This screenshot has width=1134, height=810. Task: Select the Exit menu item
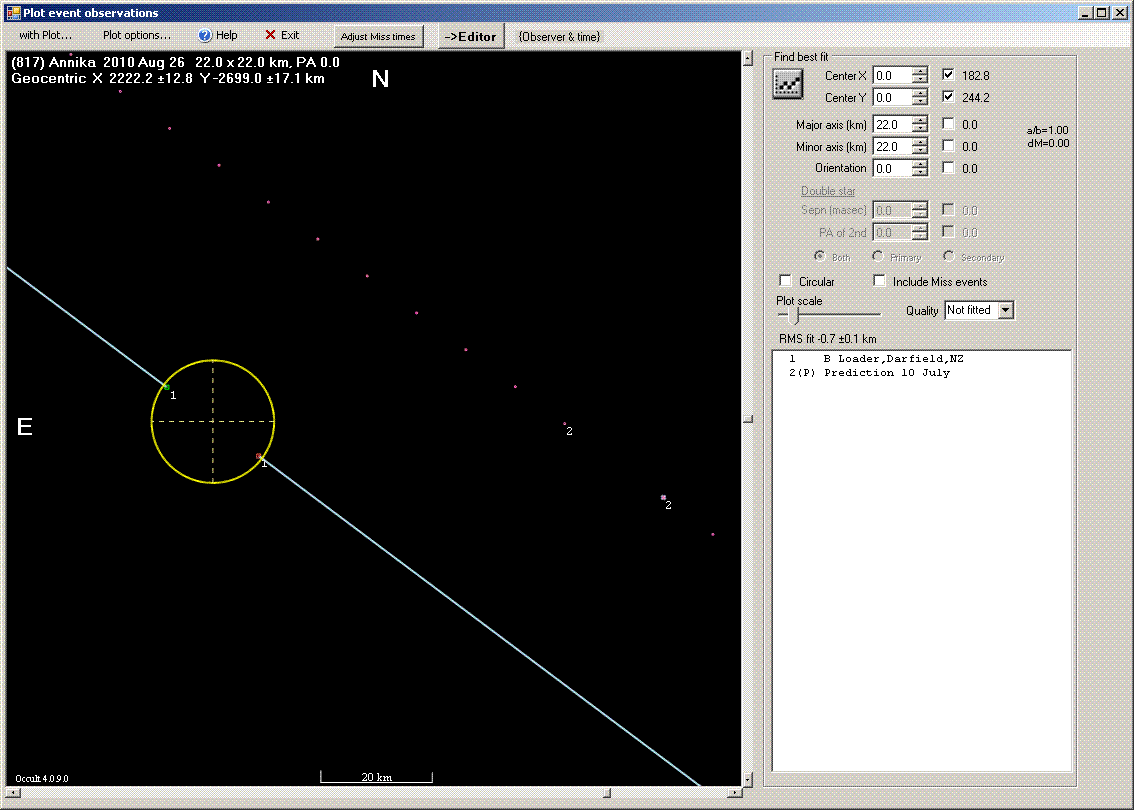282,35
